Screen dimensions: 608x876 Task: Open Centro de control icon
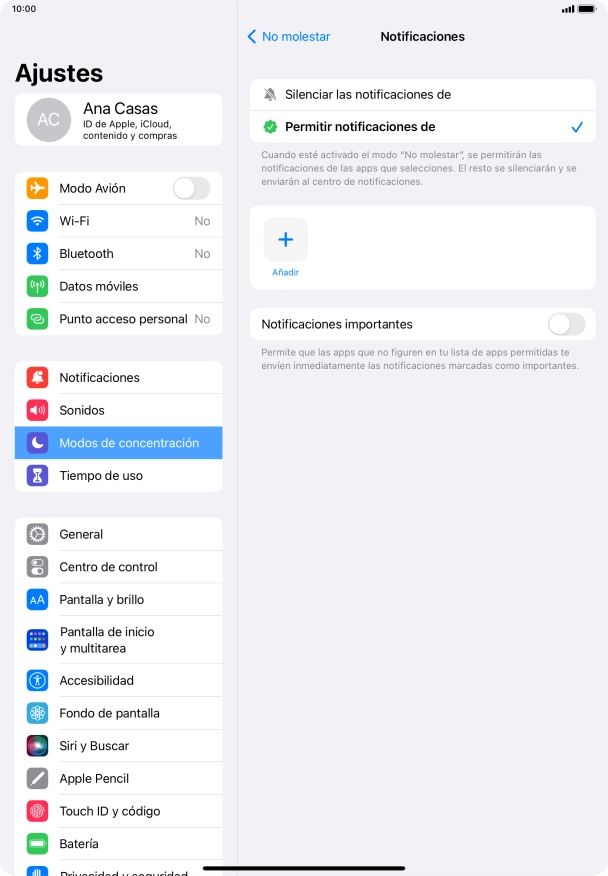[37, 566]
